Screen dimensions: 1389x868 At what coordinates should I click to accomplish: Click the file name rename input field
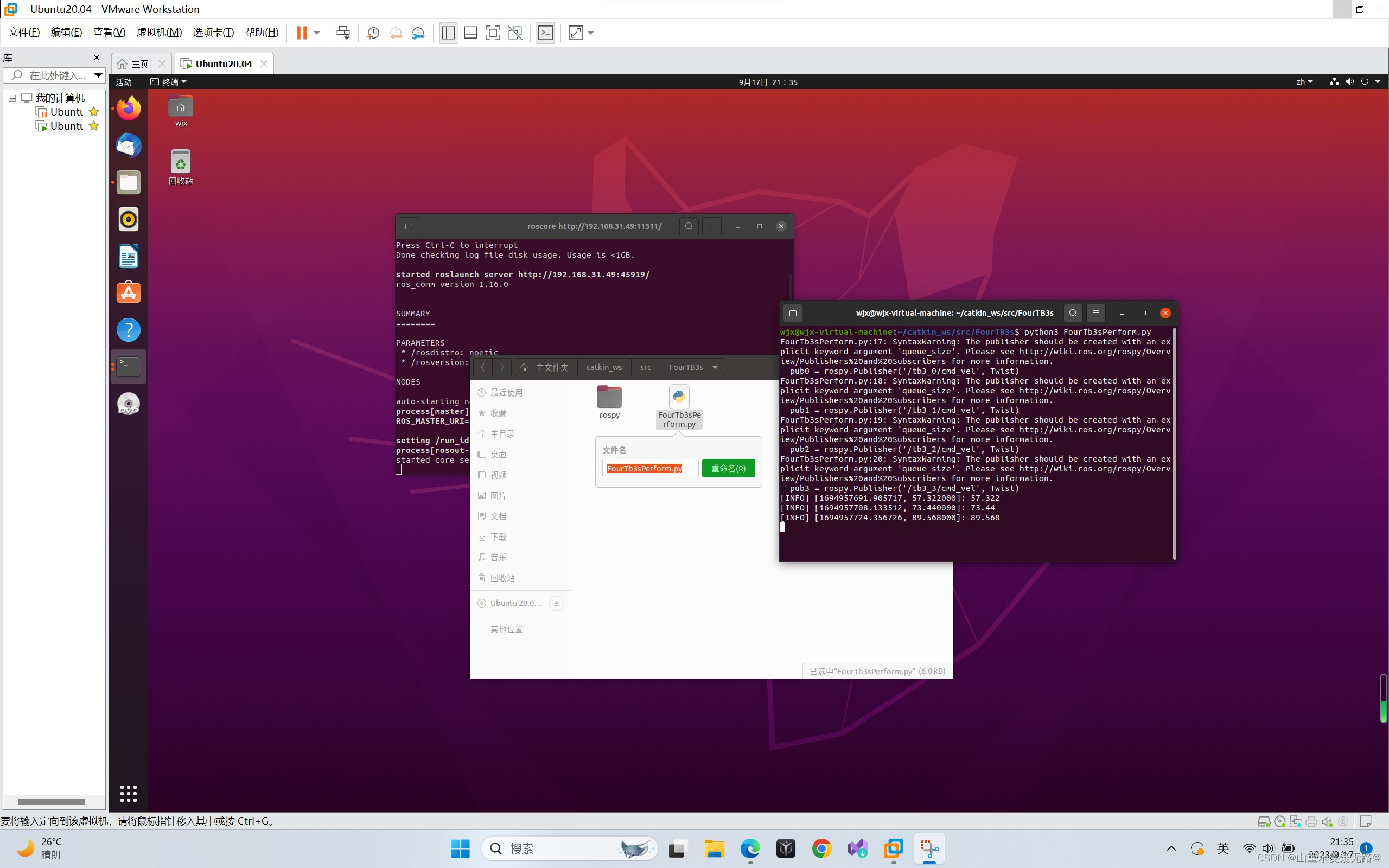[651, 468]
